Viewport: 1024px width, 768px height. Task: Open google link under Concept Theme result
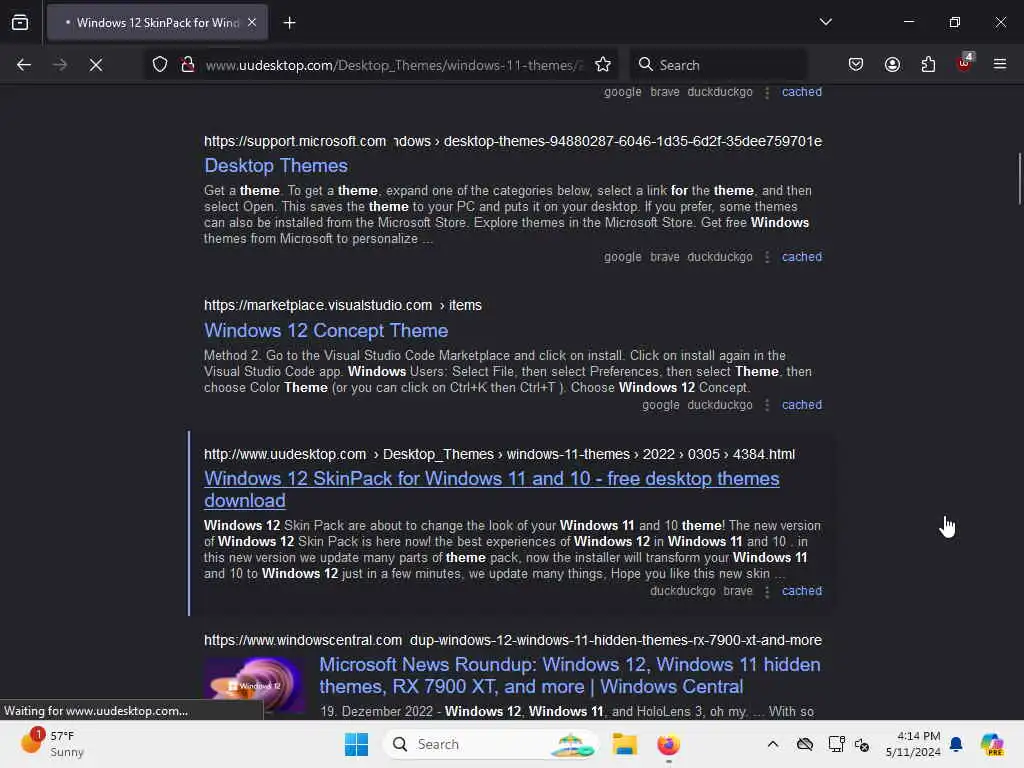[x=660, y=405]
